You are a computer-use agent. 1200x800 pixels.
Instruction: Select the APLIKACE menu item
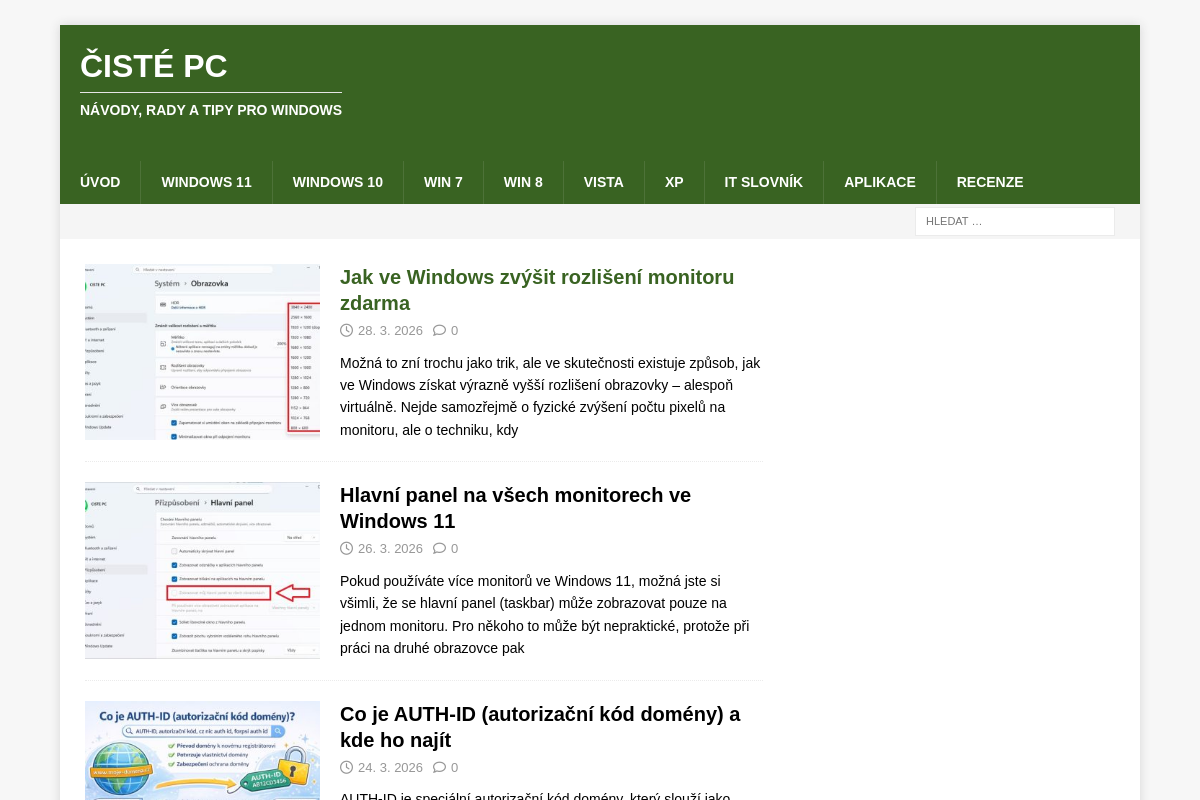[879, 182]
